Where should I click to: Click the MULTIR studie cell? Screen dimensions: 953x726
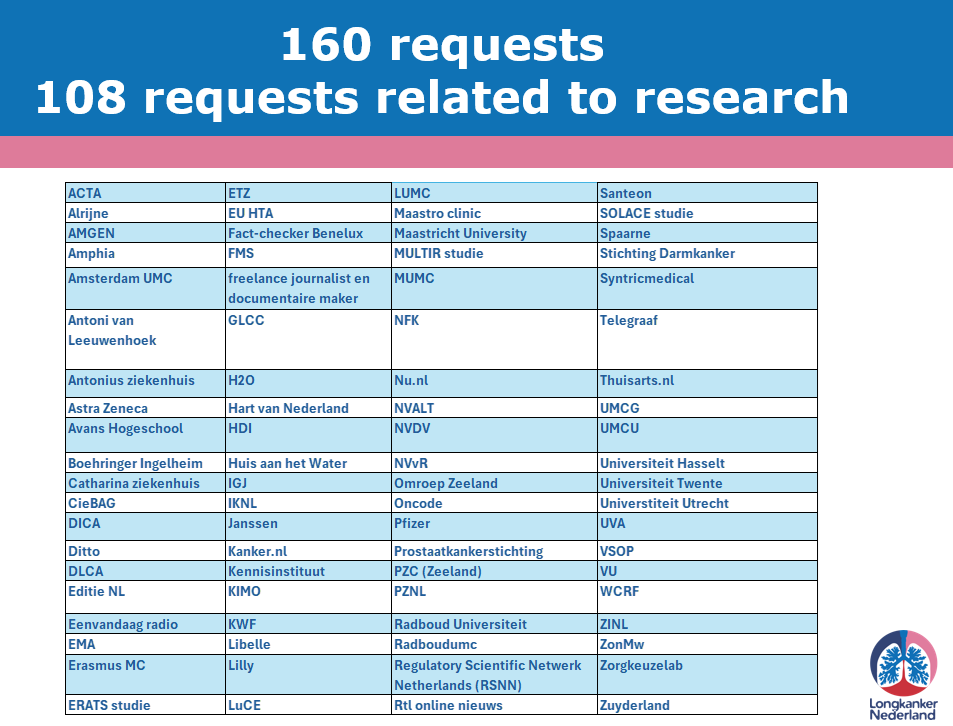[x=494, y=255]
